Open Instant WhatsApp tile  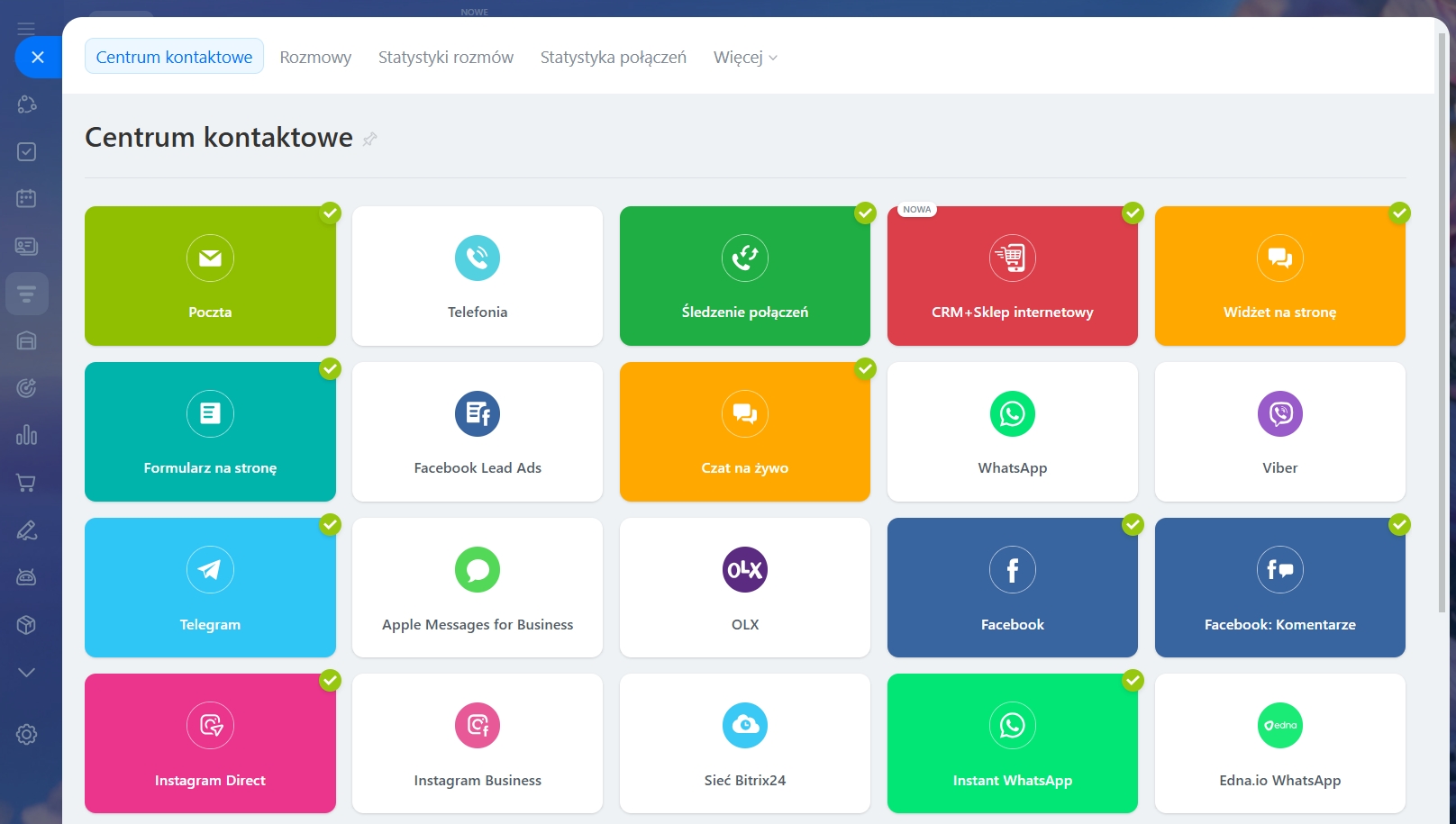(1013, 743)
